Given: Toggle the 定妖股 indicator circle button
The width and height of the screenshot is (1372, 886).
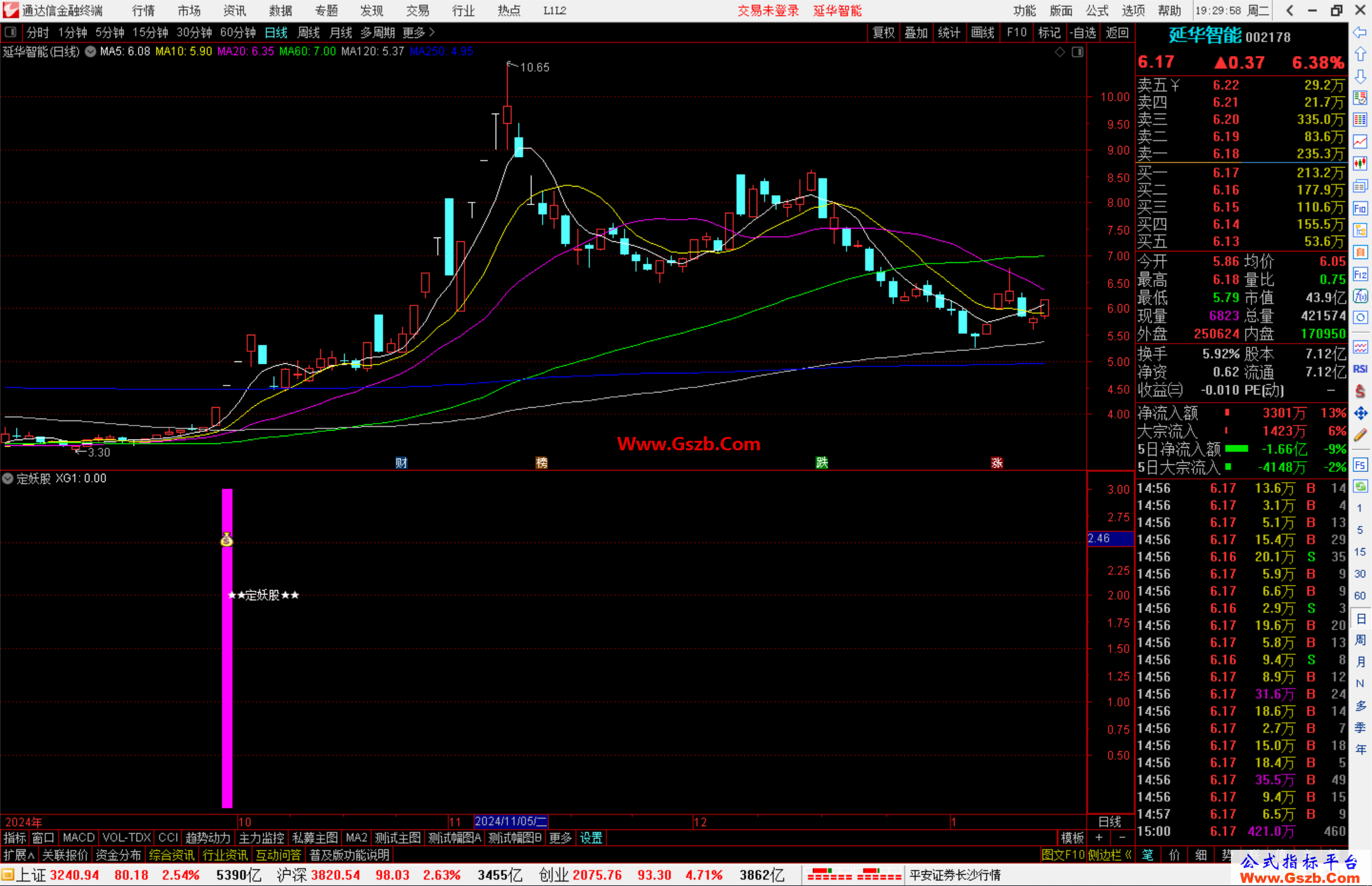Looking at the screenshot, I should click(8, 478).
